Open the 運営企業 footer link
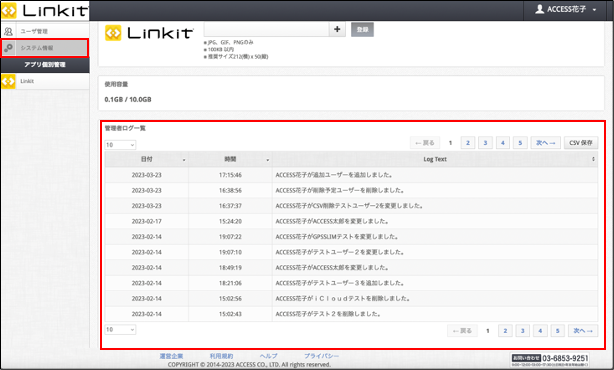 [x=171, y=356]
